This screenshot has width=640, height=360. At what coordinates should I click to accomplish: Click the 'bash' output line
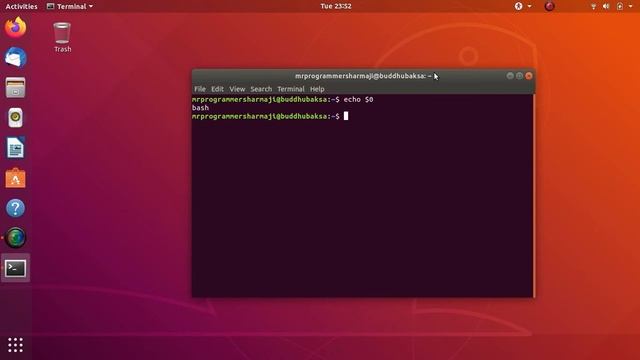click(200, 108)
